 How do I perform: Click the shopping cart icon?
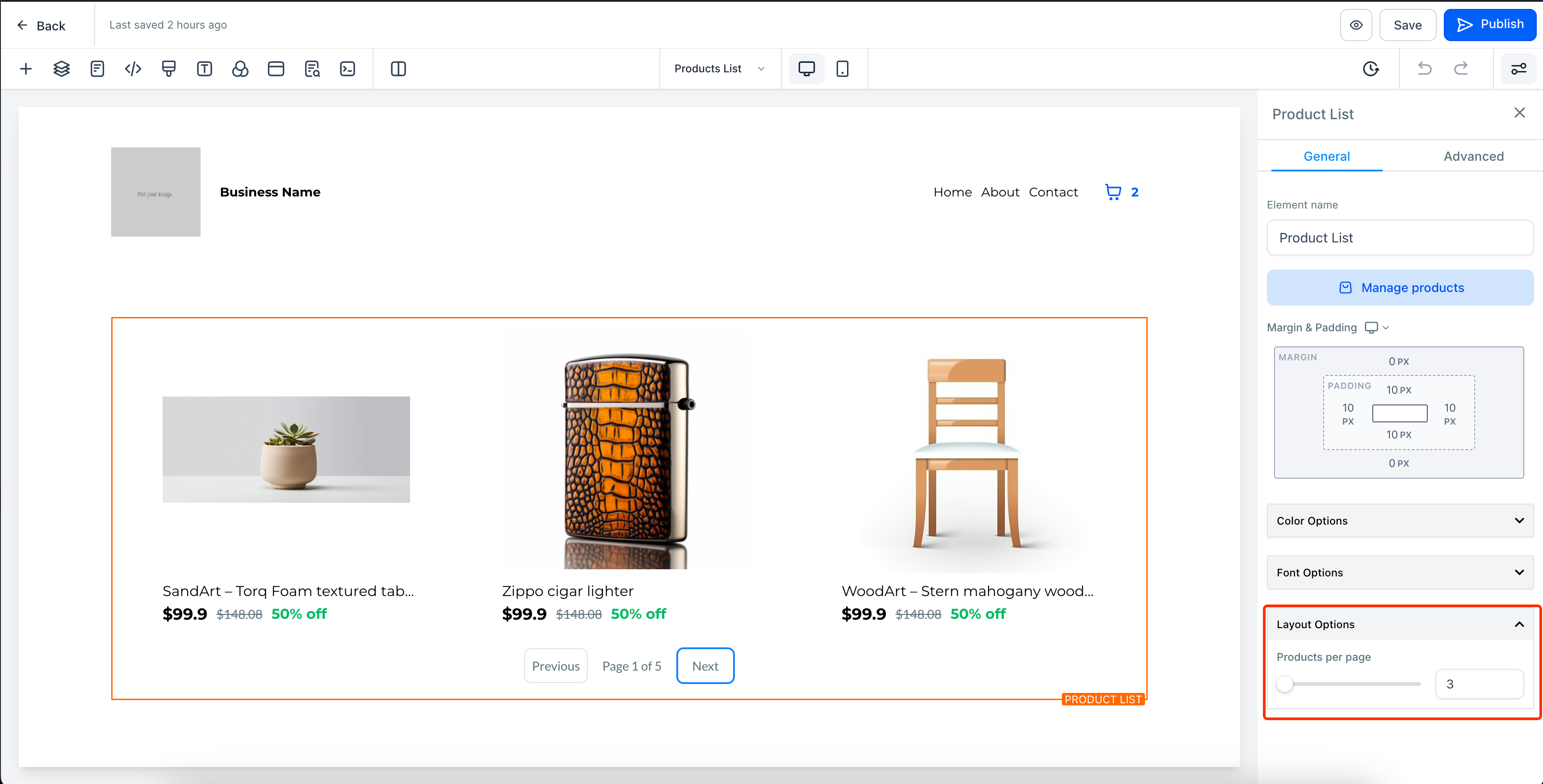click(x=1113, y=192)
